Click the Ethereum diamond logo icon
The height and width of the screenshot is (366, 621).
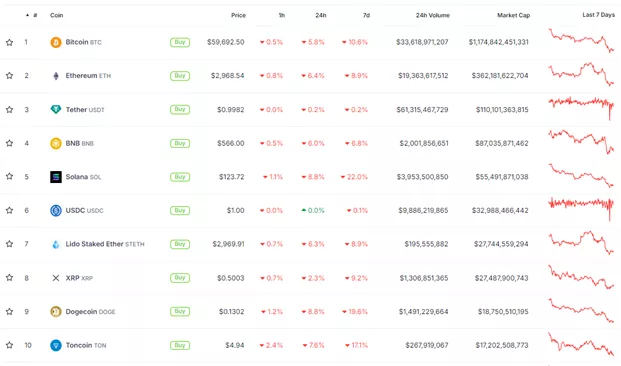[x=56, y=76]
